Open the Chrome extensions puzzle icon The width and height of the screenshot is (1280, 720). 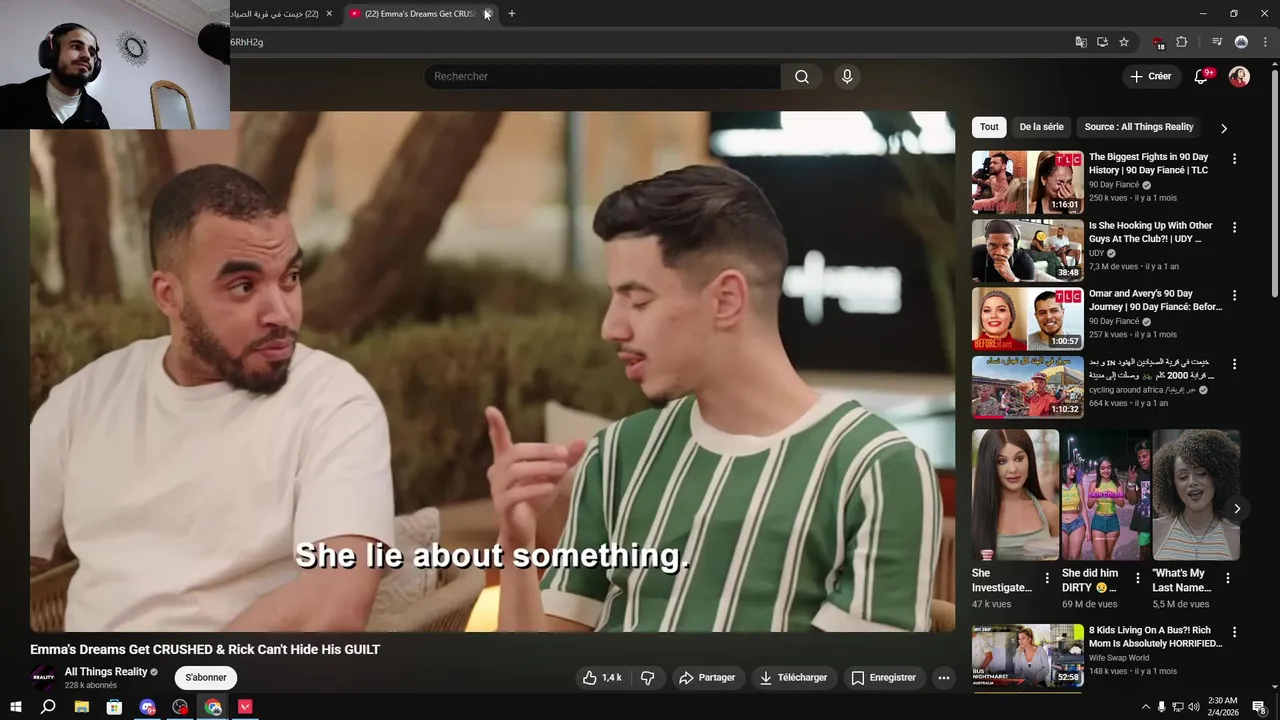(x=1182, y=42)
